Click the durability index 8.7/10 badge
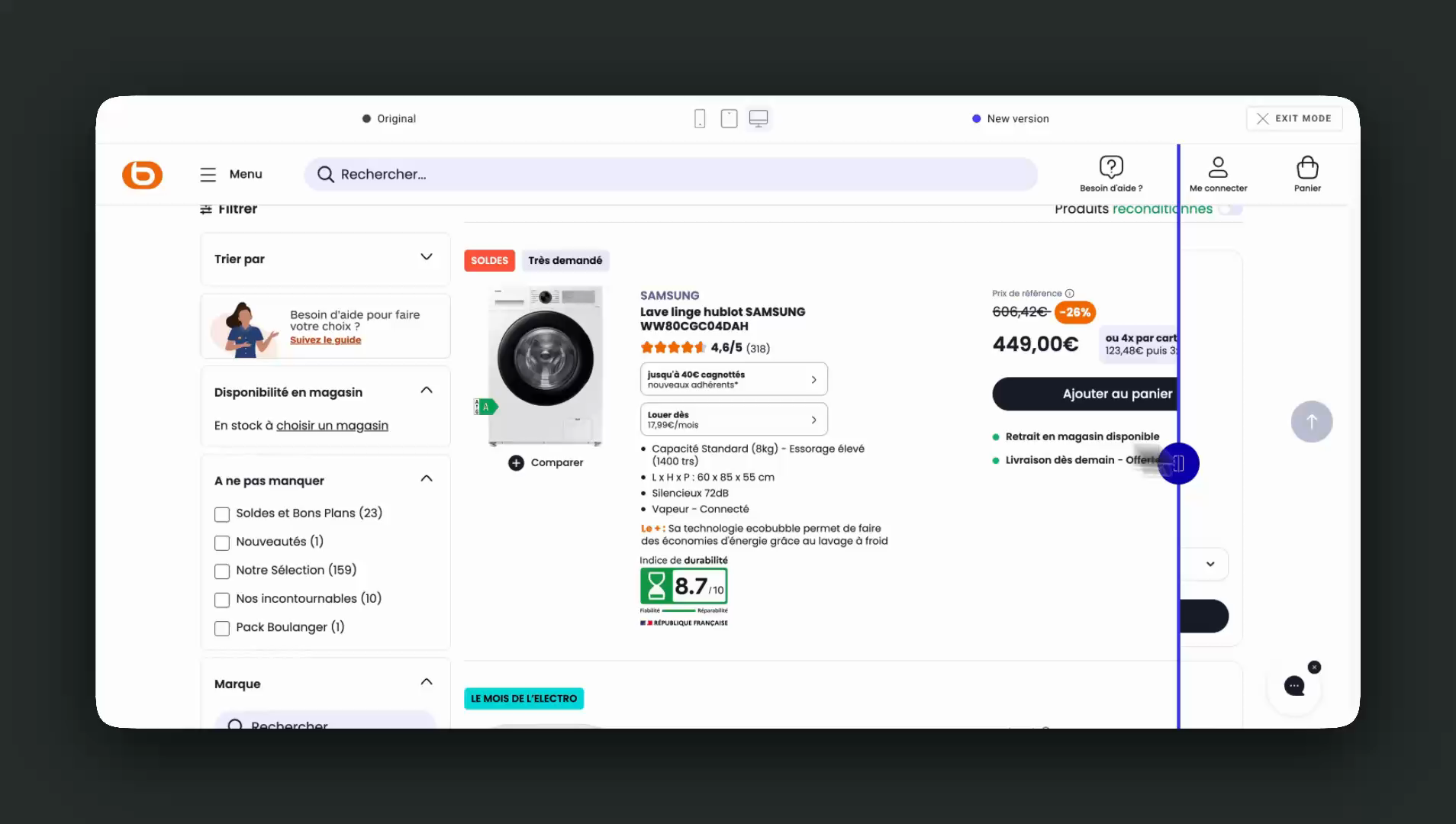The height and width of the screenshot is (824, 1456). coord(684,586)
